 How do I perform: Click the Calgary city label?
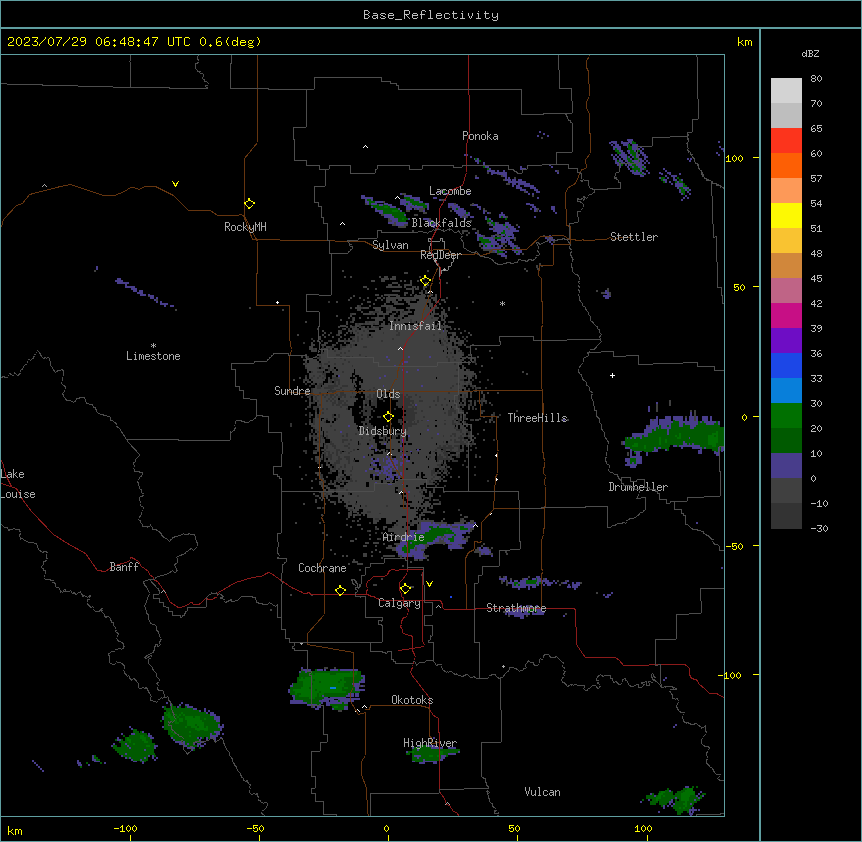[399, 603]
